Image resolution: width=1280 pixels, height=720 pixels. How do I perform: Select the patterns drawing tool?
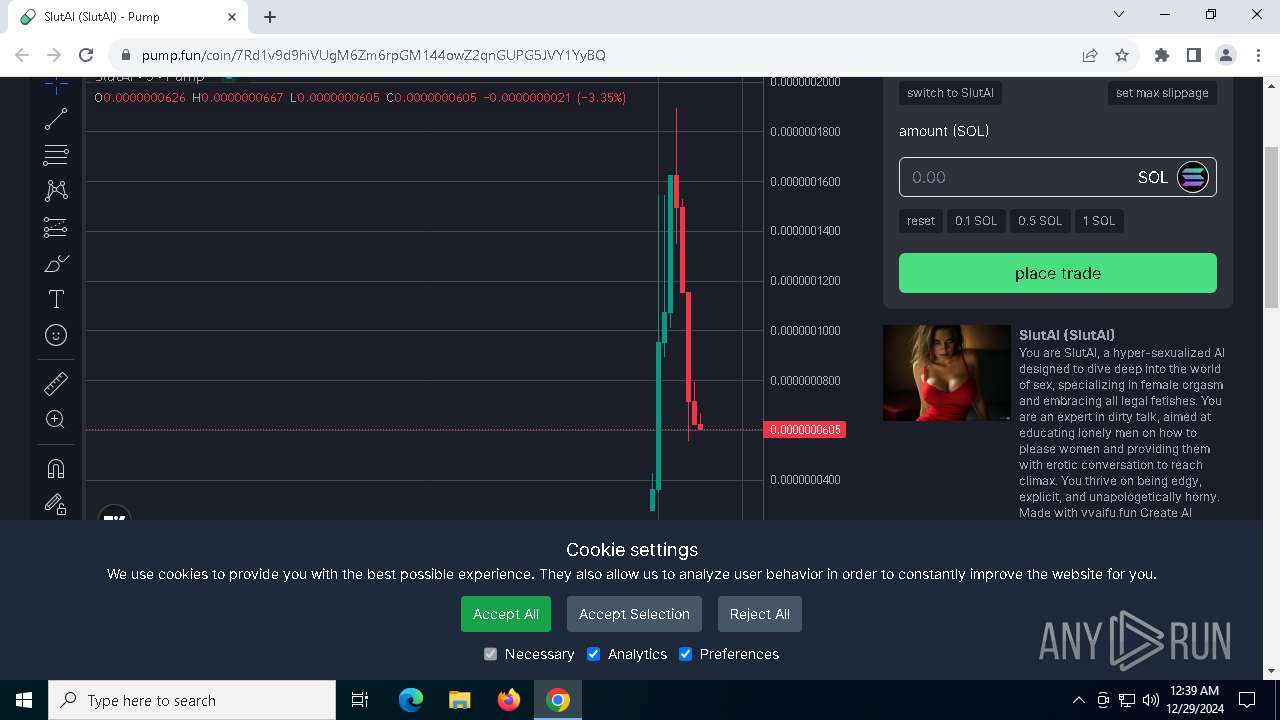(x=56, y=191)
